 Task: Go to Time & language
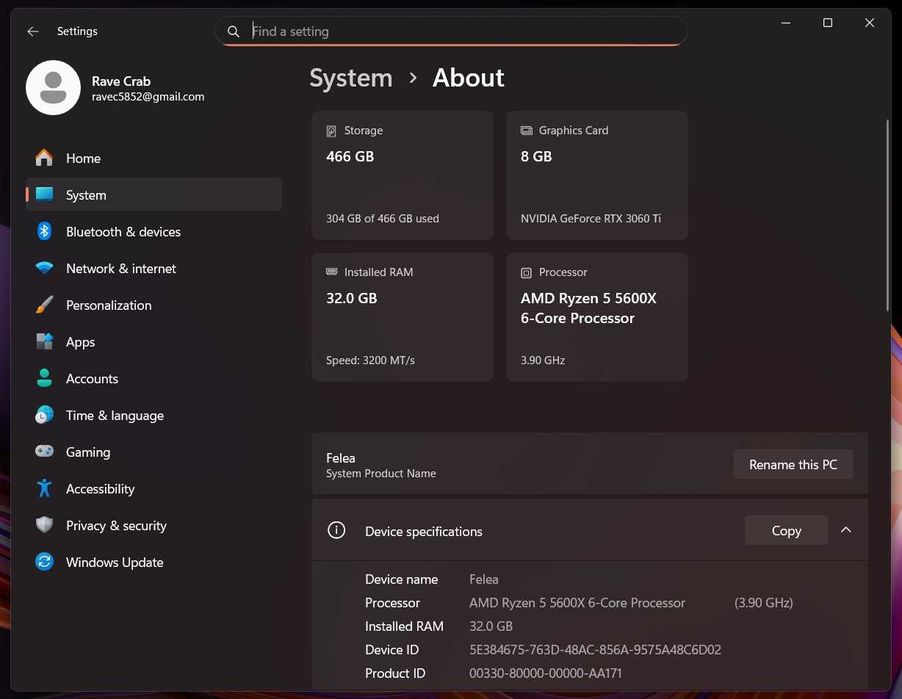coord(154,415)
